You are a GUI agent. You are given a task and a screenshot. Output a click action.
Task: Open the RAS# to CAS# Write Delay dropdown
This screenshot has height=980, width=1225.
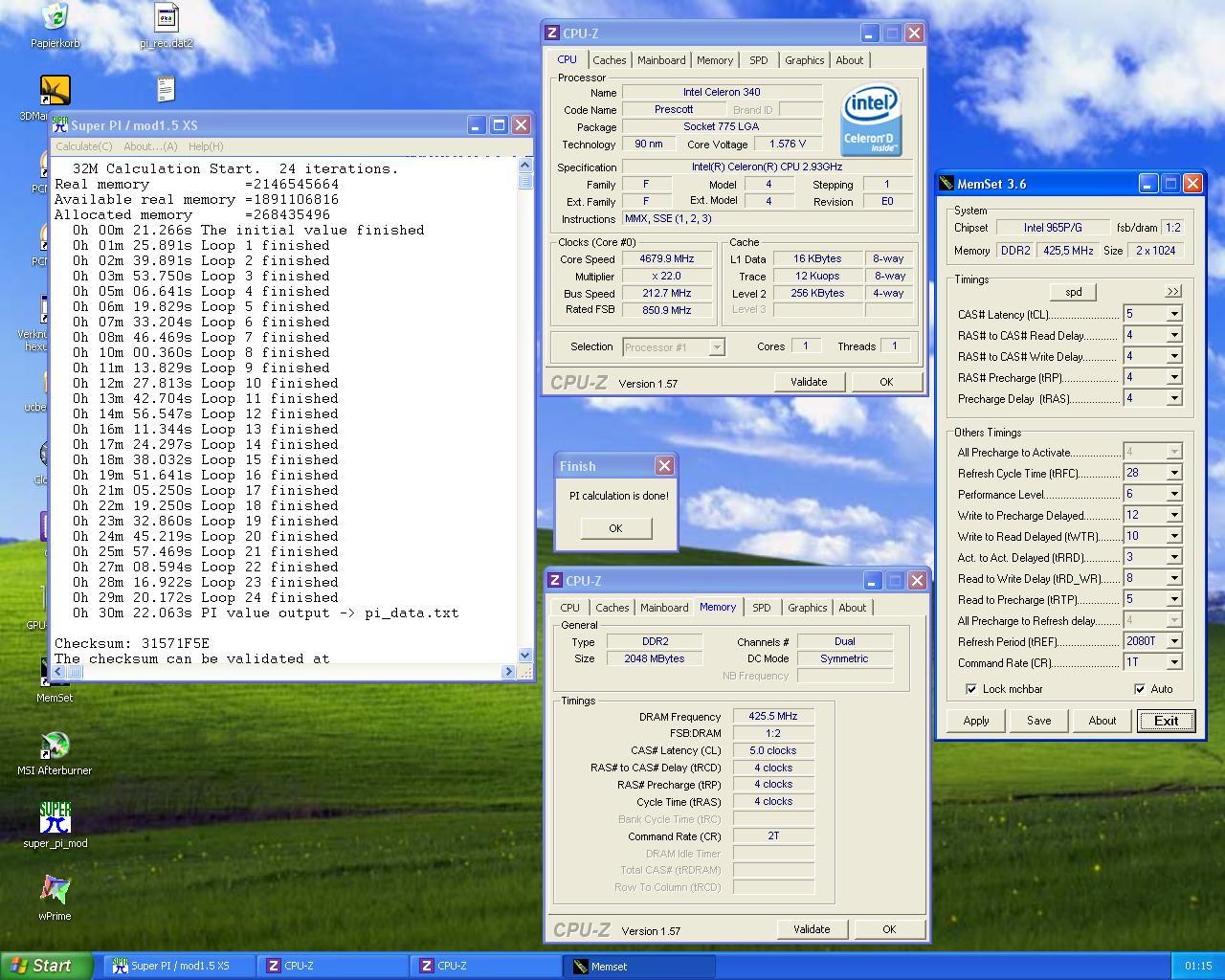[x=1174, y=356]
